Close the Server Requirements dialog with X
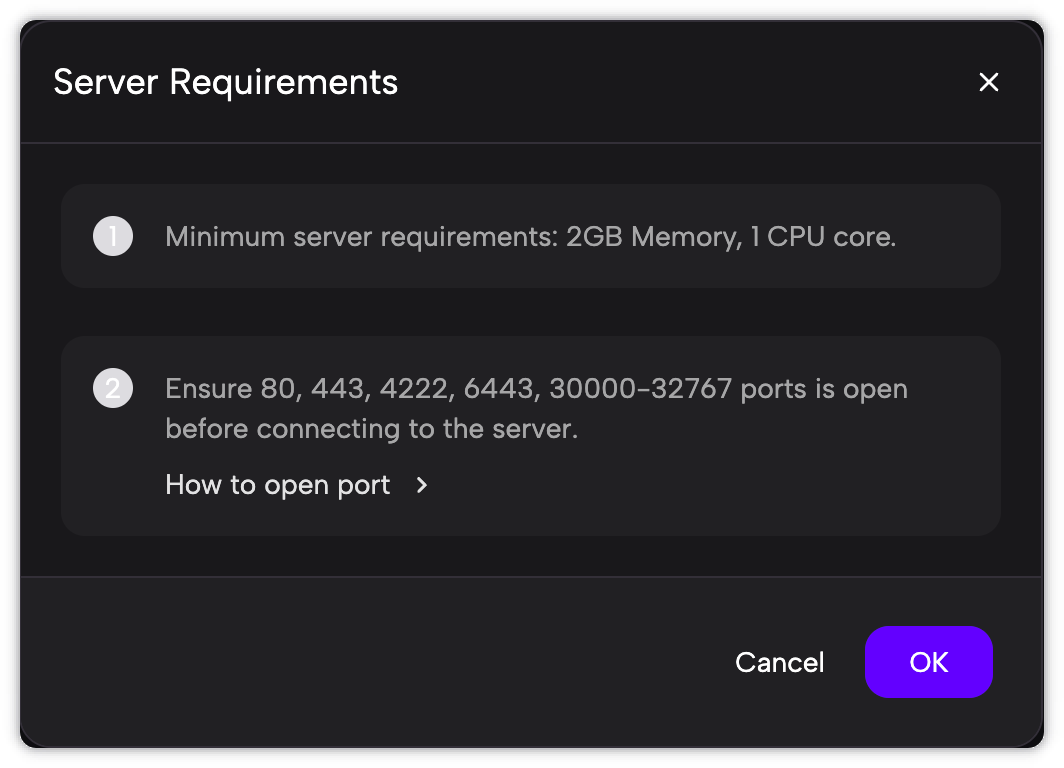The height and width of the screenshot is (768, 1064). click(x=988, y=82)
